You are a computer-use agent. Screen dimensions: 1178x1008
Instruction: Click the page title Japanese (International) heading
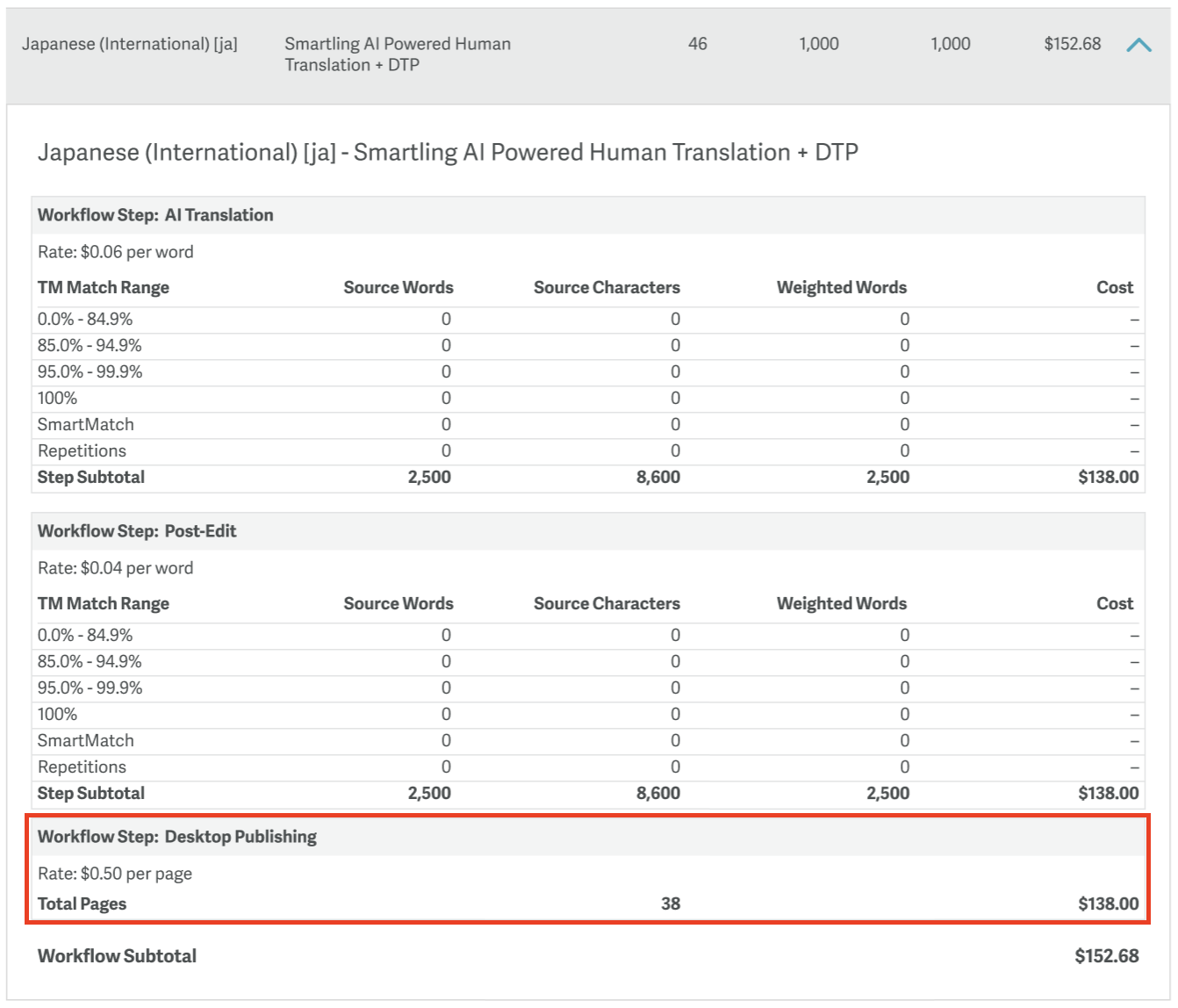pyautogui.click(x=448, y=153)
